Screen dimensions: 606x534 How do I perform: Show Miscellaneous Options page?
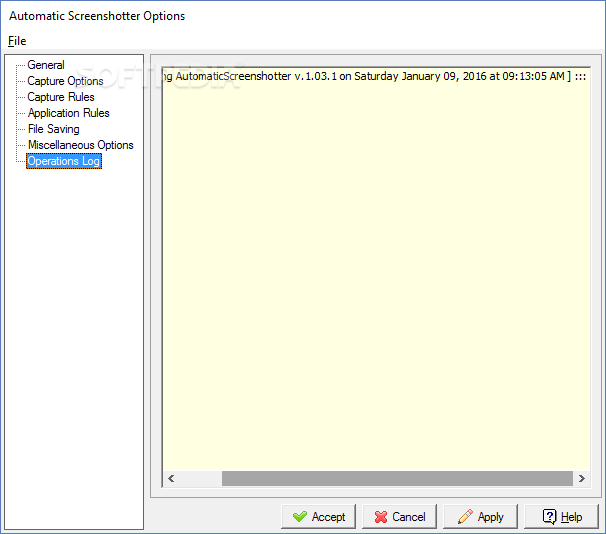pos(80,145)
